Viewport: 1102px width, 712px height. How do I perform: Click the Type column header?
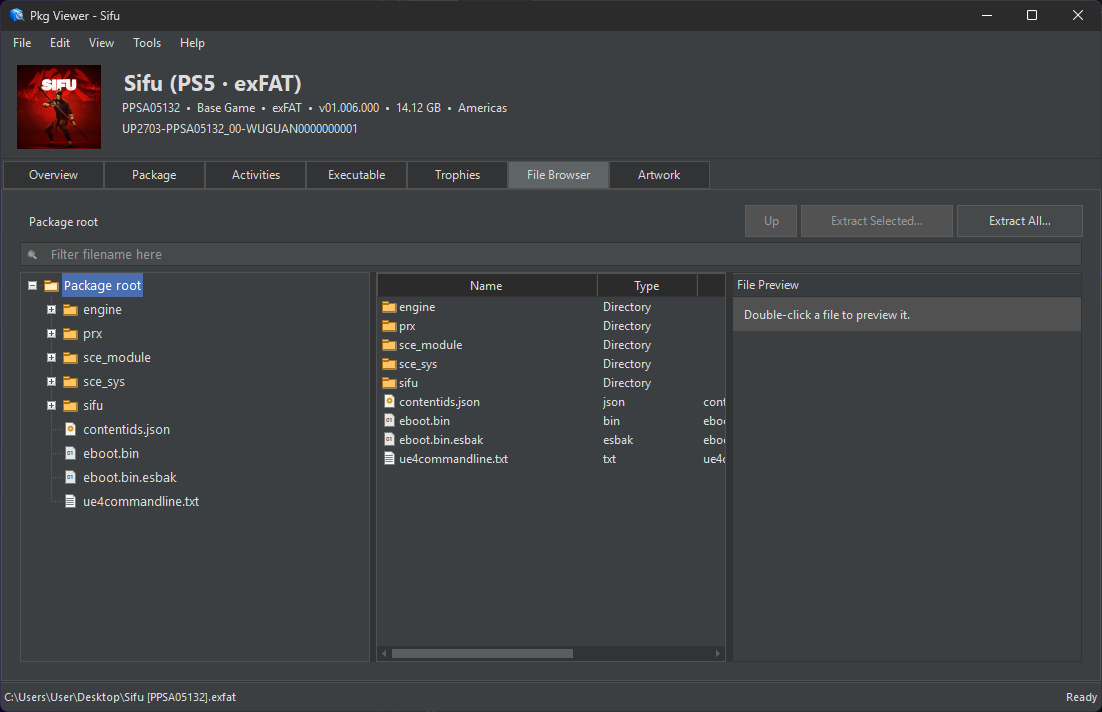coord(647,285)
